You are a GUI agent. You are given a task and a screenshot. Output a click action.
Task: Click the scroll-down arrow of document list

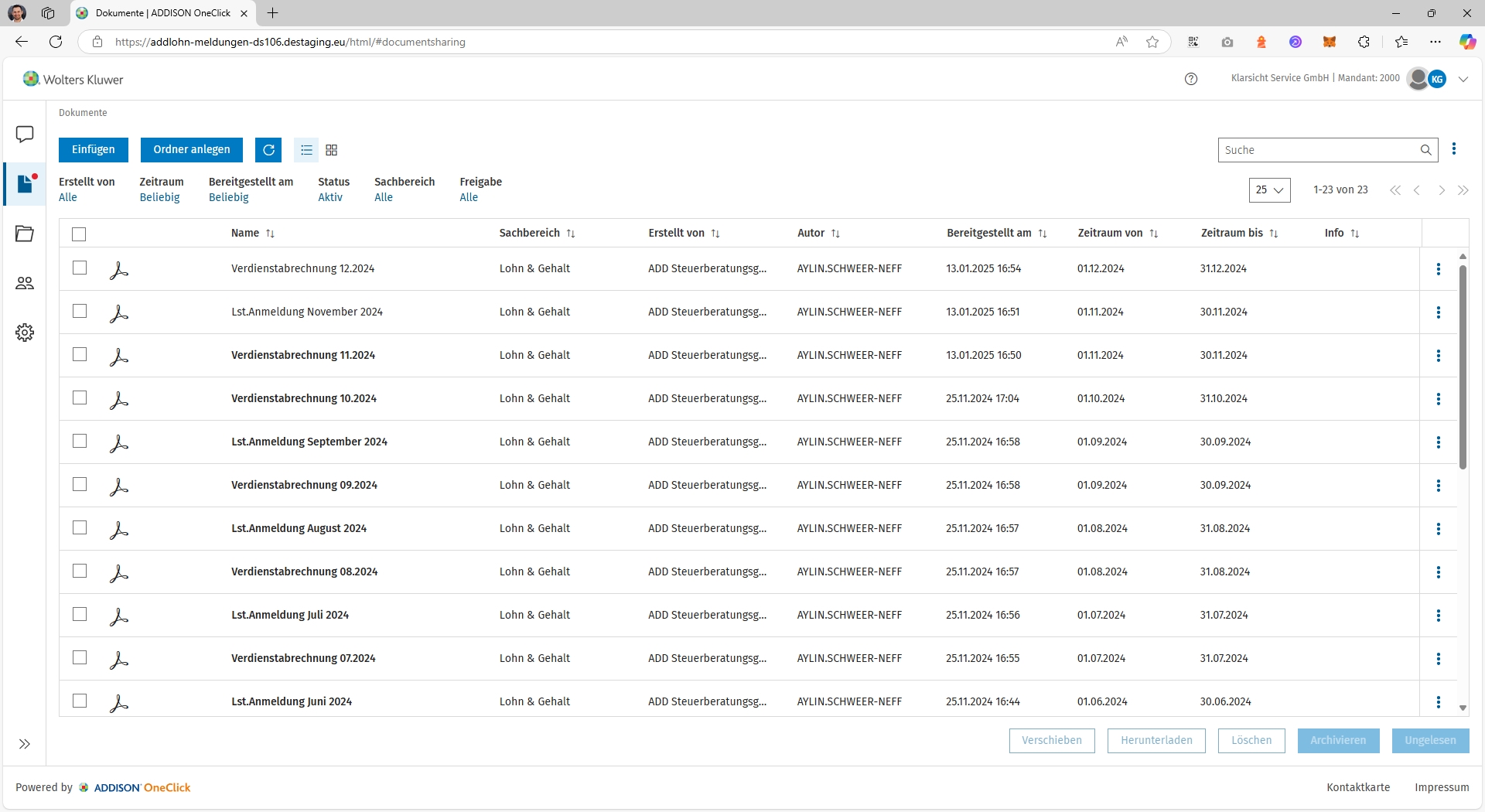coord(1463,708)
